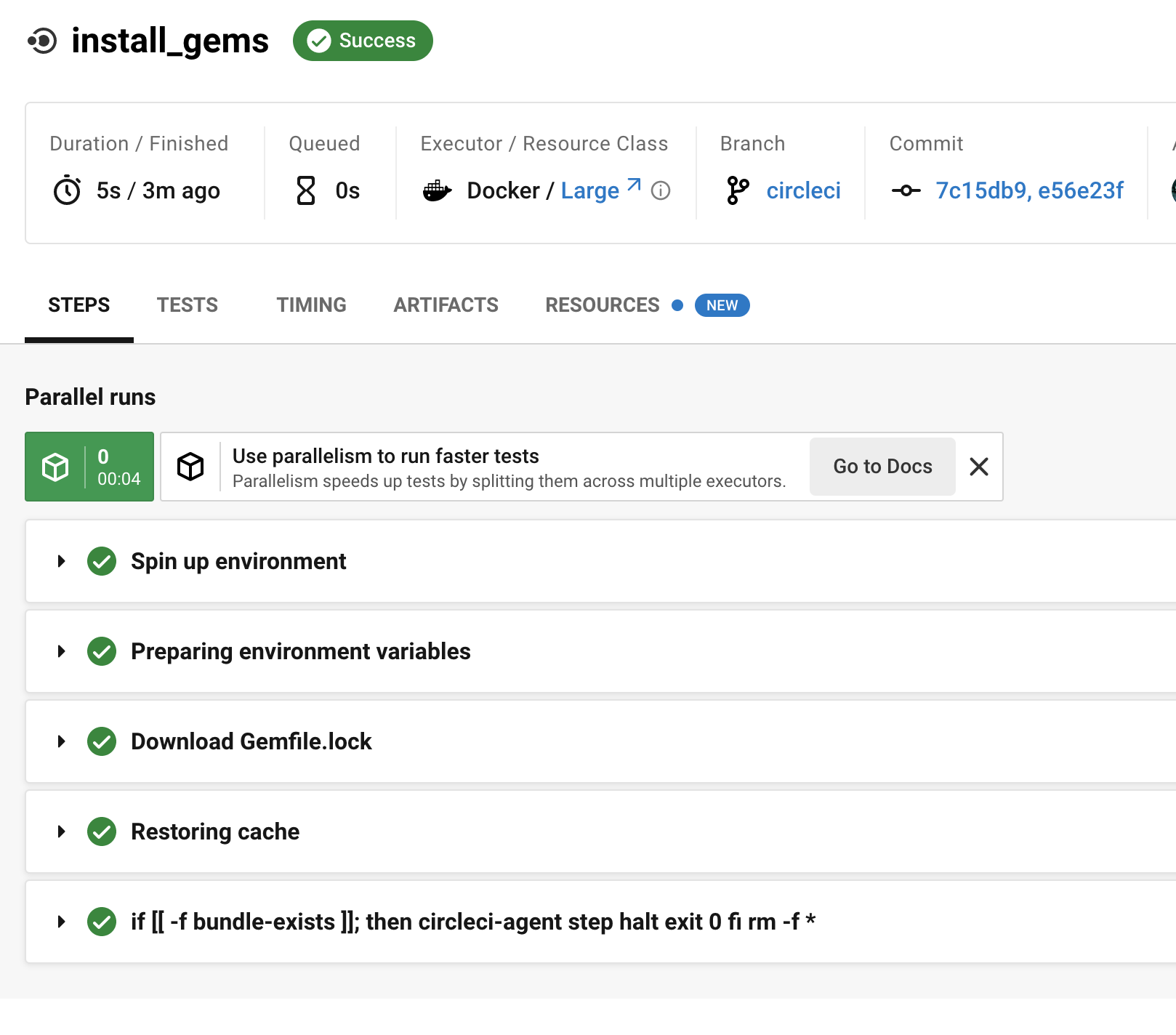Click the job icon beside install_gems title
This screenshot has width=1176, height=1035.
tap(42, 41)
